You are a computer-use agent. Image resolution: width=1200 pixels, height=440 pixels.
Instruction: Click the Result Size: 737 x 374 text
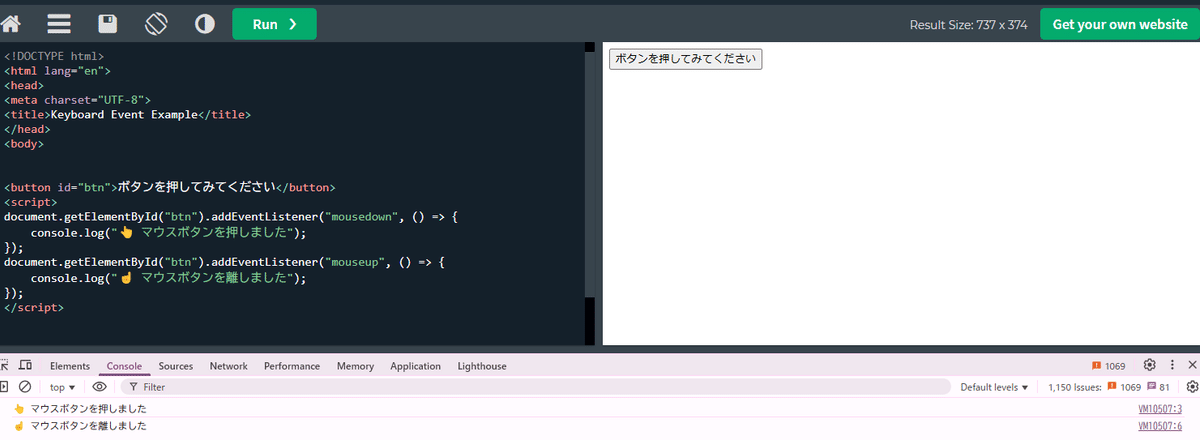968,25
